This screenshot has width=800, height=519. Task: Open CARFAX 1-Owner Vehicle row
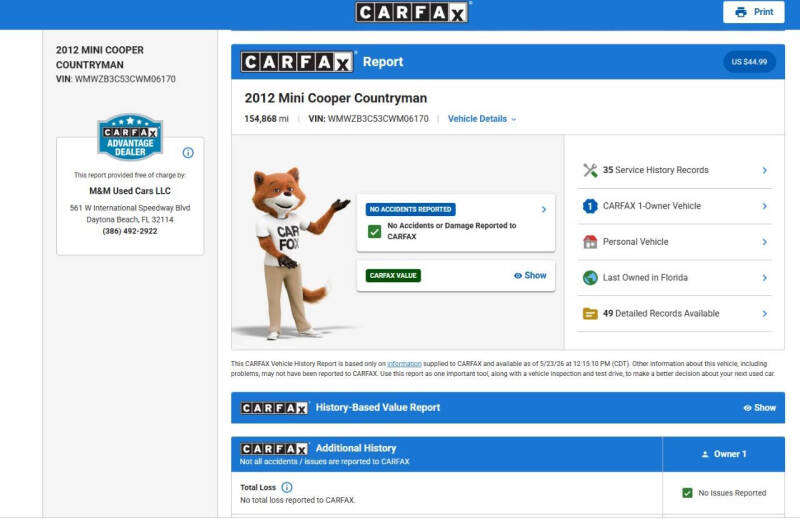tap(674, 206)
